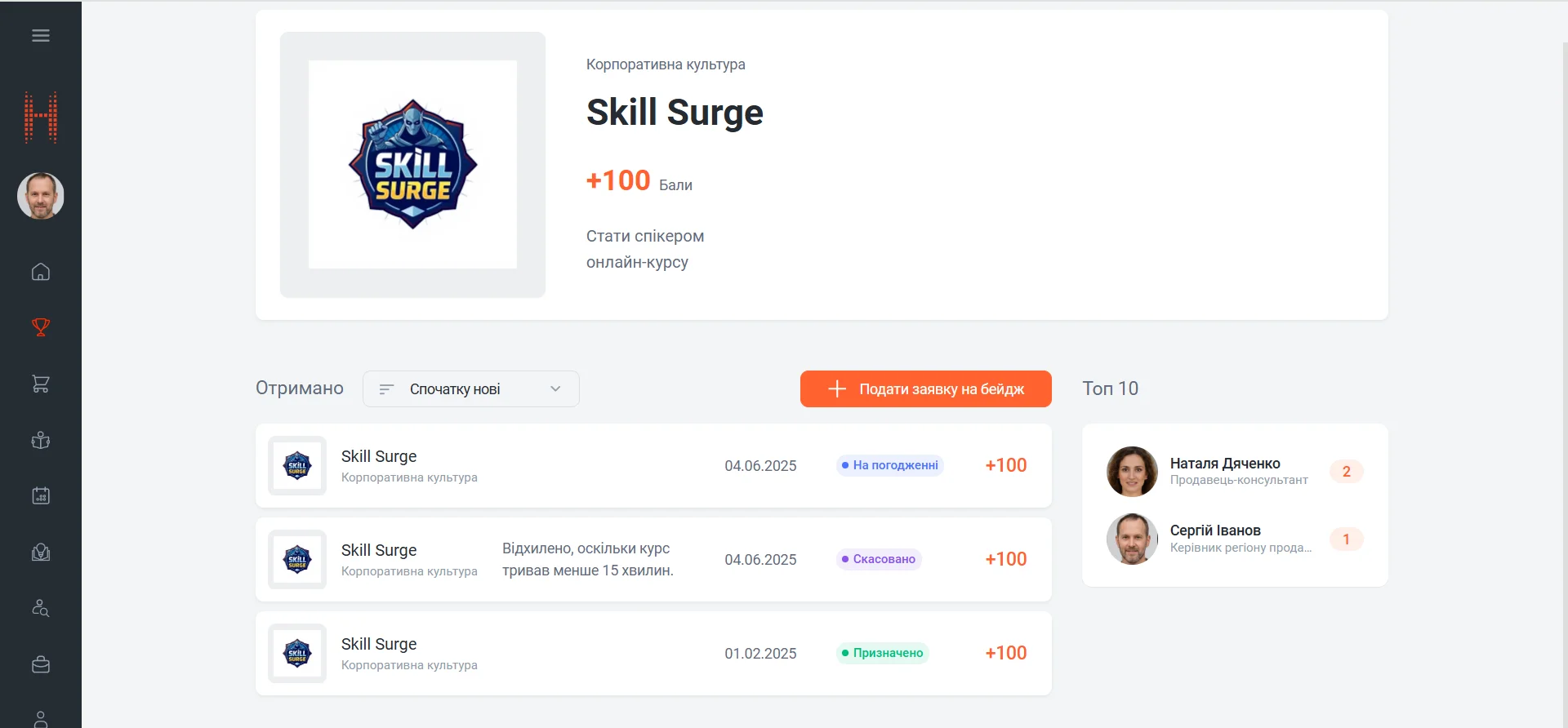
Task: Click the large Skill Surge badge image
Action: point(412,165)
